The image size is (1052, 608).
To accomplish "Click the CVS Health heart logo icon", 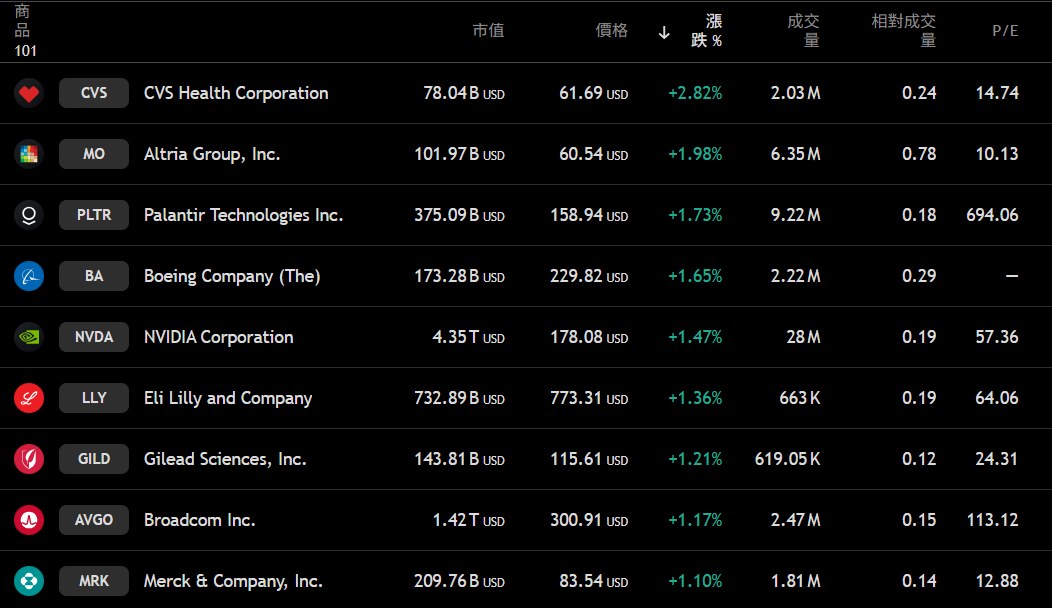I will [x=28, y=93].
